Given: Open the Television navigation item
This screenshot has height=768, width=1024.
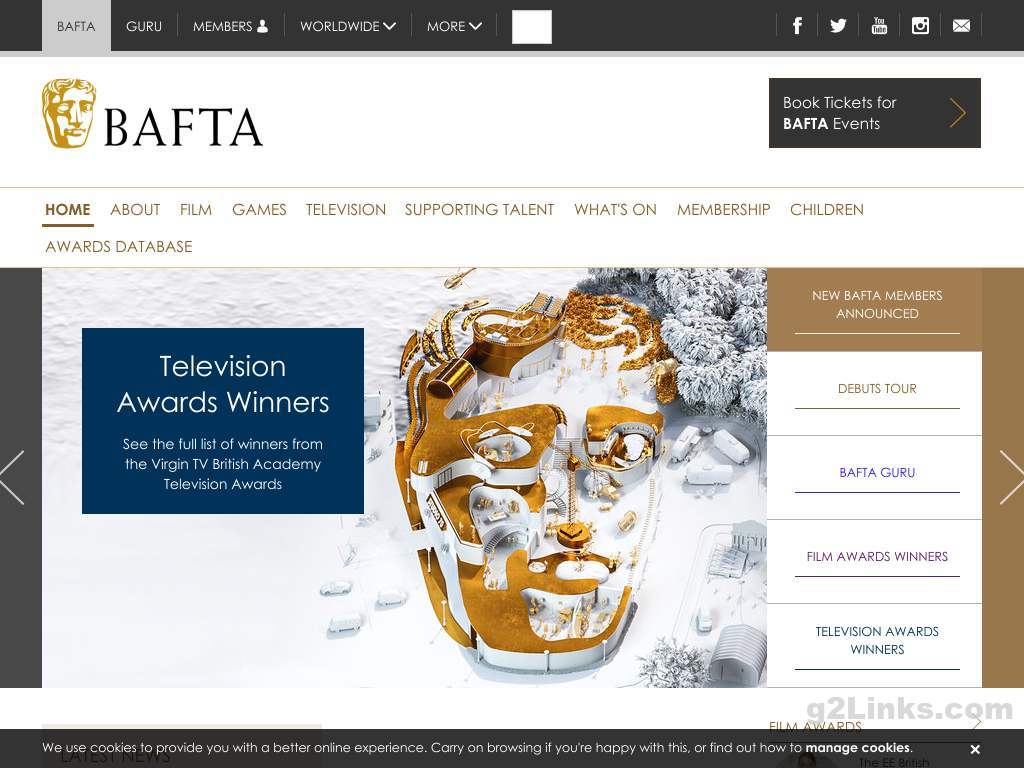Looking at the screenshot, I should pos(345,210).
